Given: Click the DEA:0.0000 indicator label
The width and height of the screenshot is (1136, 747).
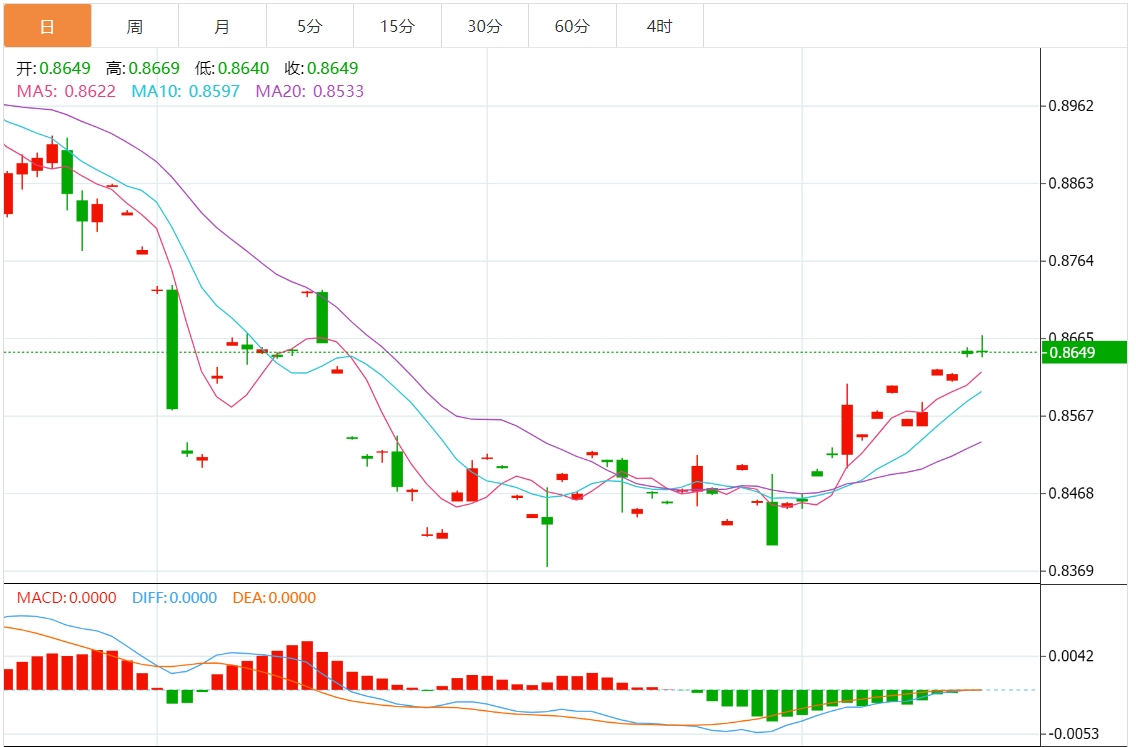Looking at the screenshot, I should point(275,598).
